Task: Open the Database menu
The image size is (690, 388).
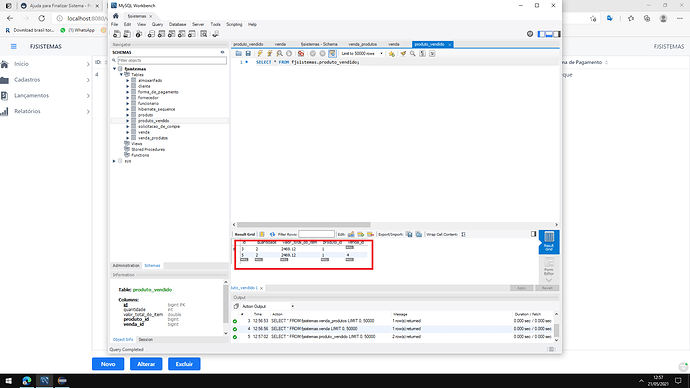Action: point(177,25)
